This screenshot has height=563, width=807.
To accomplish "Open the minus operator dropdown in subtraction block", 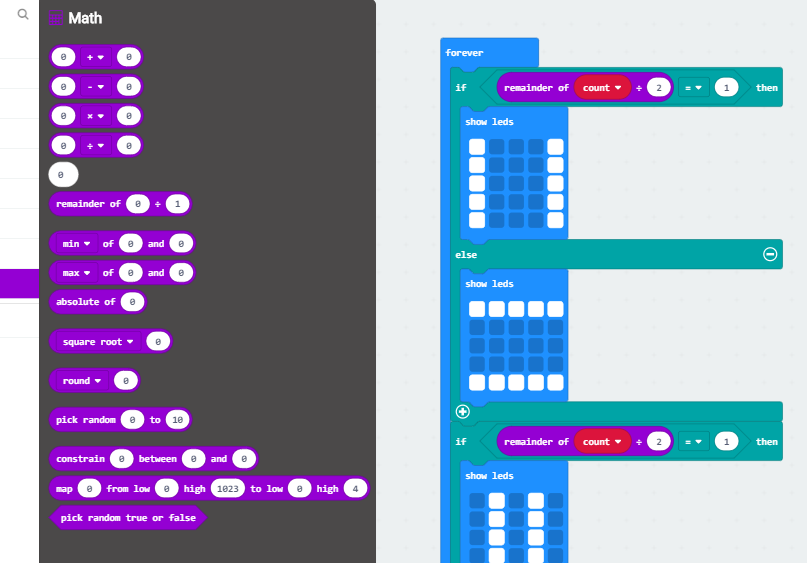I will point(95,86).
